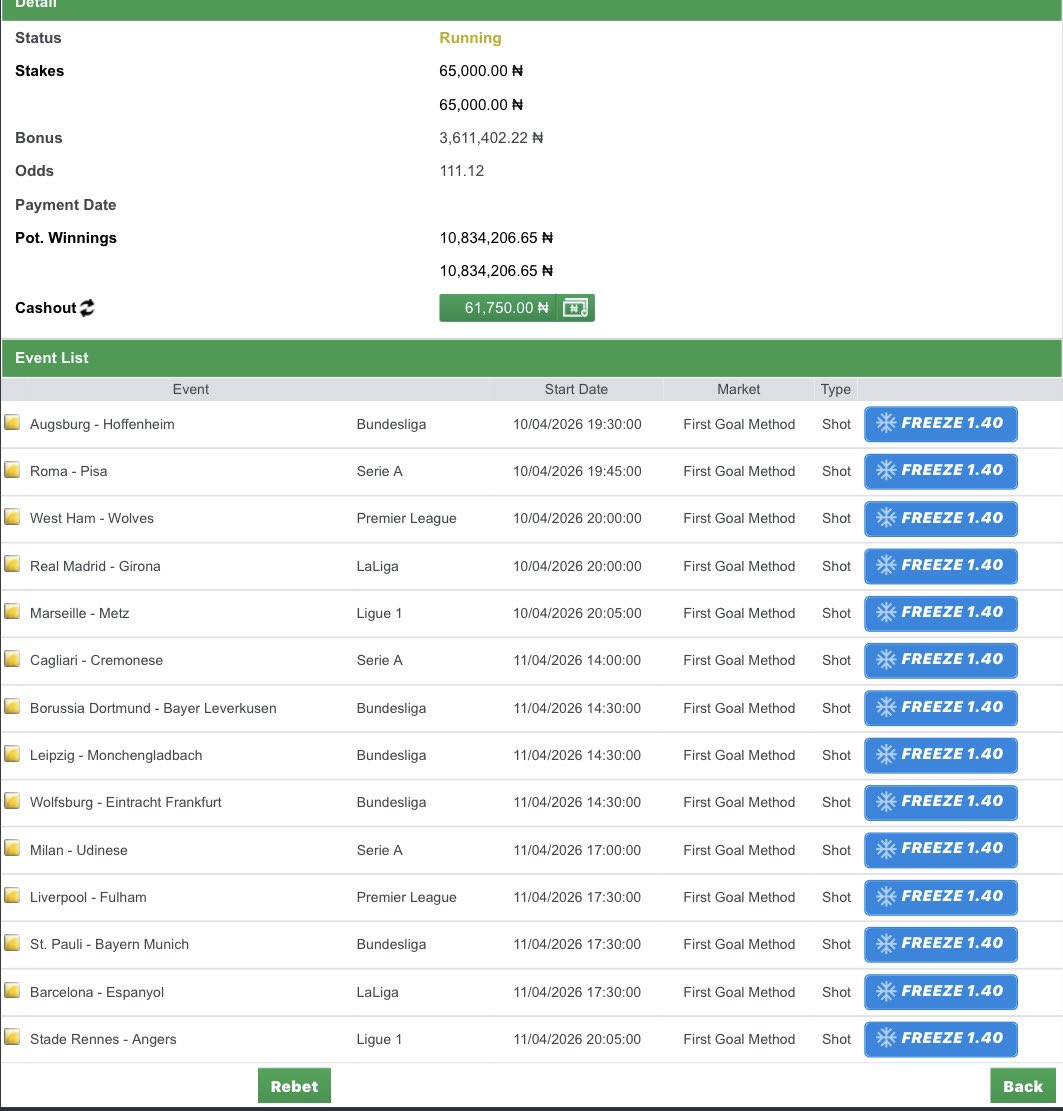The image size is (1063, 1111).
Task: Click yellow status icon for Roma - Pisa
Action: 12,470
